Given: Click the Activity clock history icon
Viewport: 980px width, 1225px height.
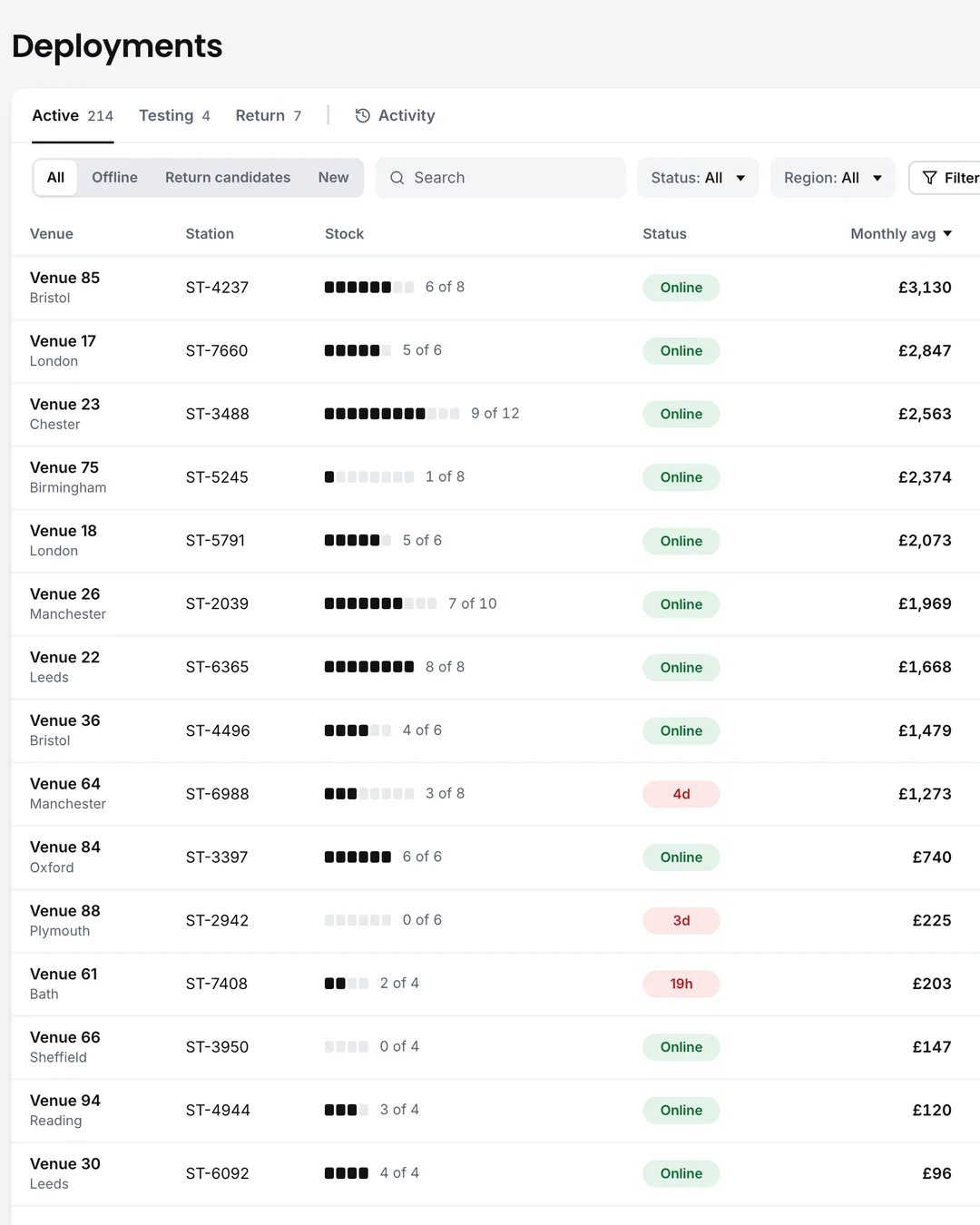Looking at the screenshot, I should click(363, 115).
